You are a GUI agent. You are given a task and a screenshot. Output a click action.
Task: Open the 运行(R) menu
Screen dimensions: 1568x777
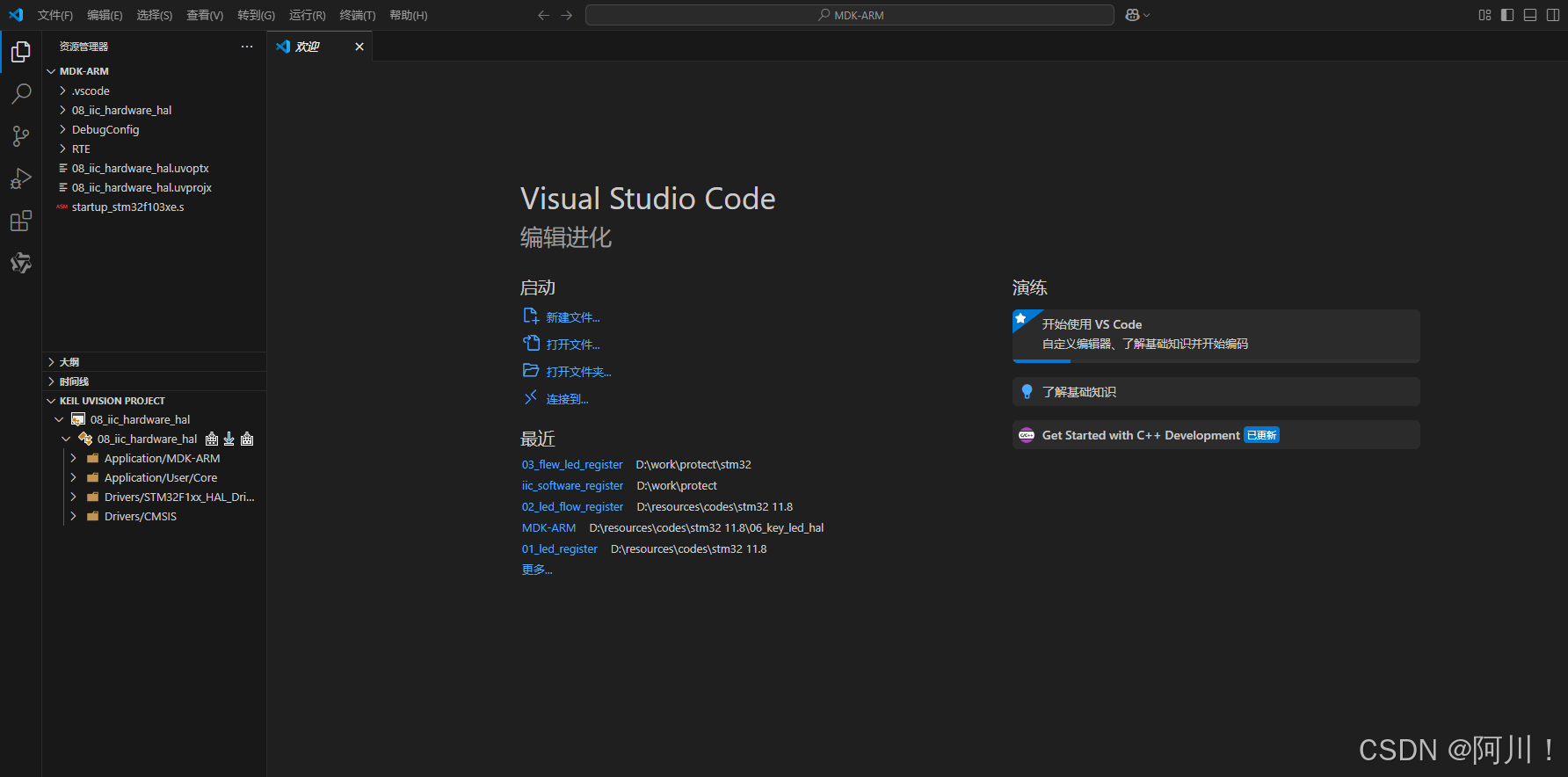click(x=307, y=15)
